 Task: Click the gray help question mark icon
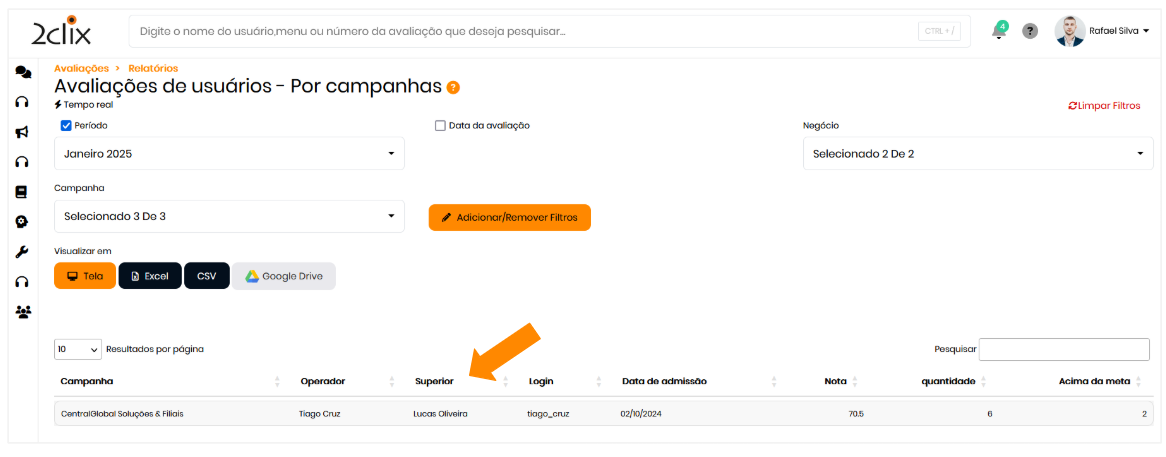pyautogui.click(x=1030, y=31)
